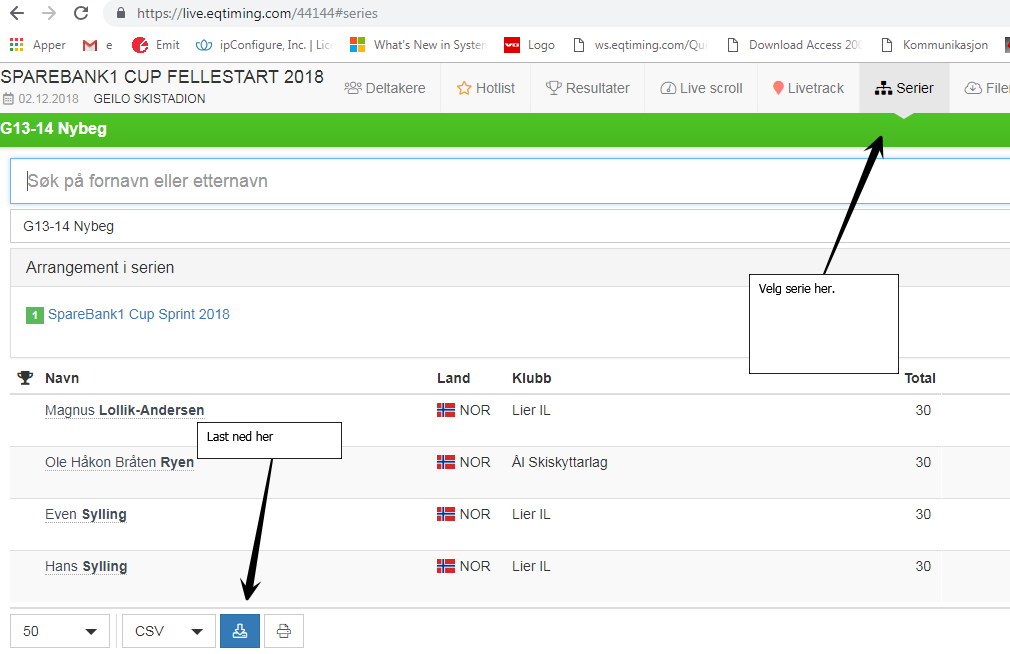Open ws.eqtiming.com bookmark

click(640, 44)
